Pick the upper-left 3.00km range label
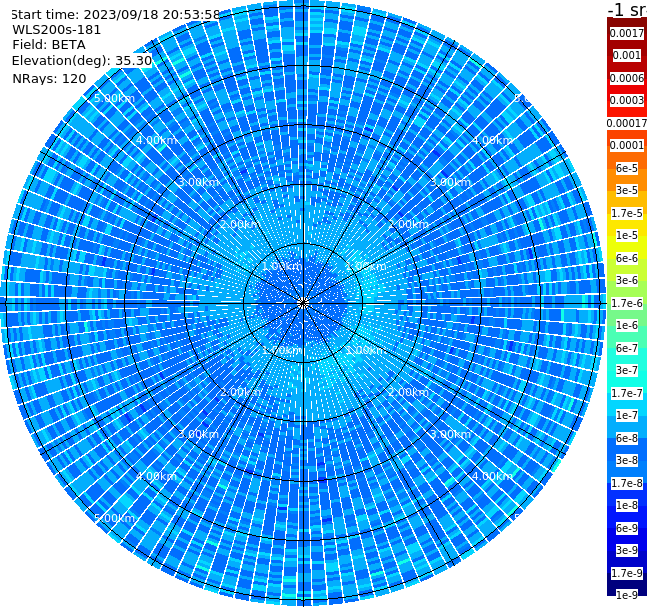The height and width of the screenshot is (607, 647). [x=198, y=182]
